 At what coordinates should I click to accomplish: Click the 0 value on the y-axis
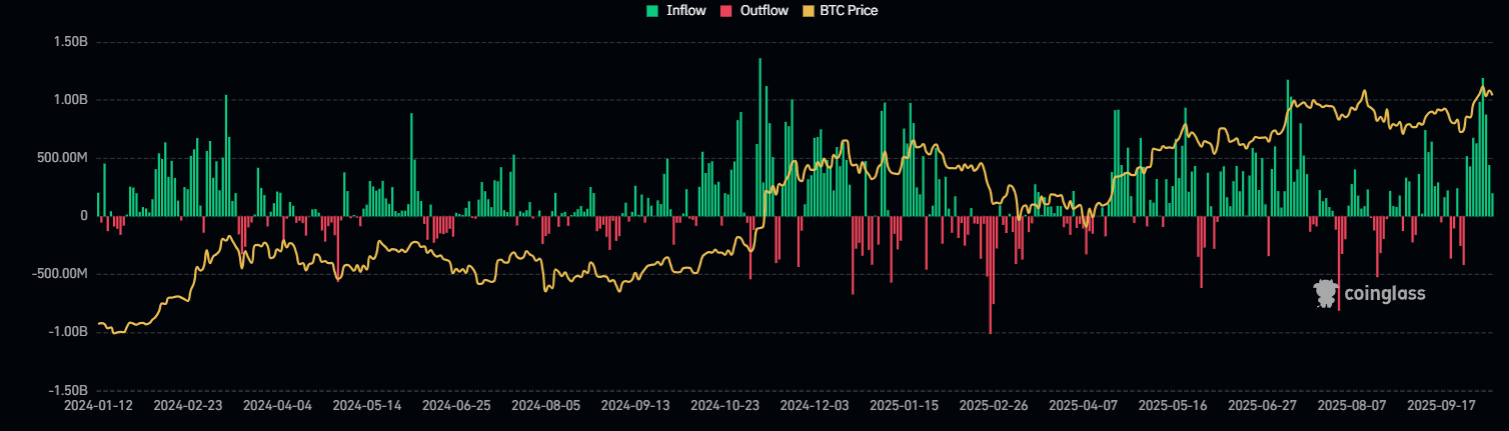84,216
